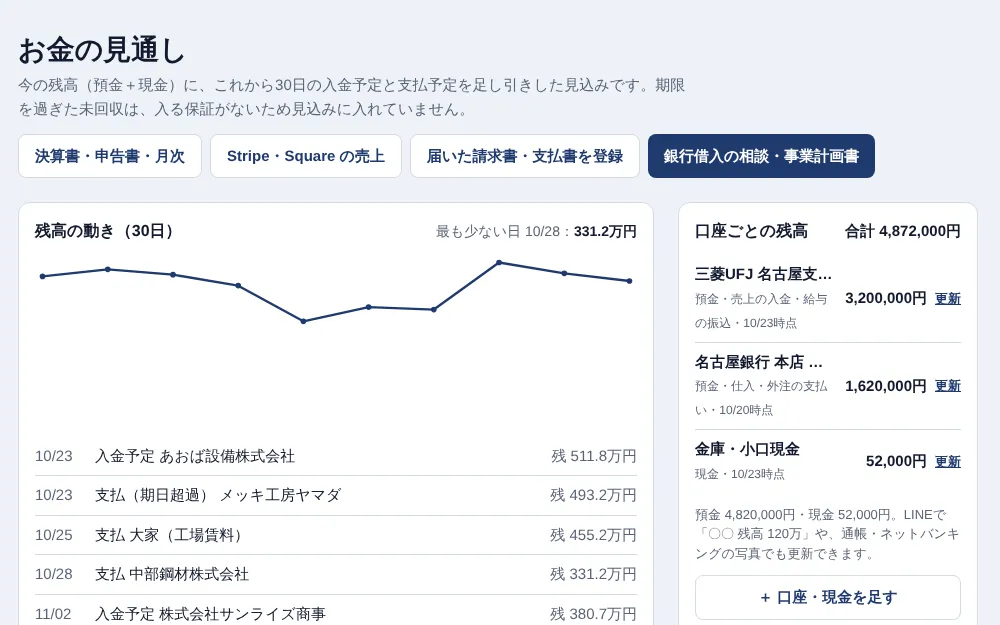Click the 金庫・小口現金 account name
The width and height of the screenshot is (1000, 625).
[x=747, y=449]
